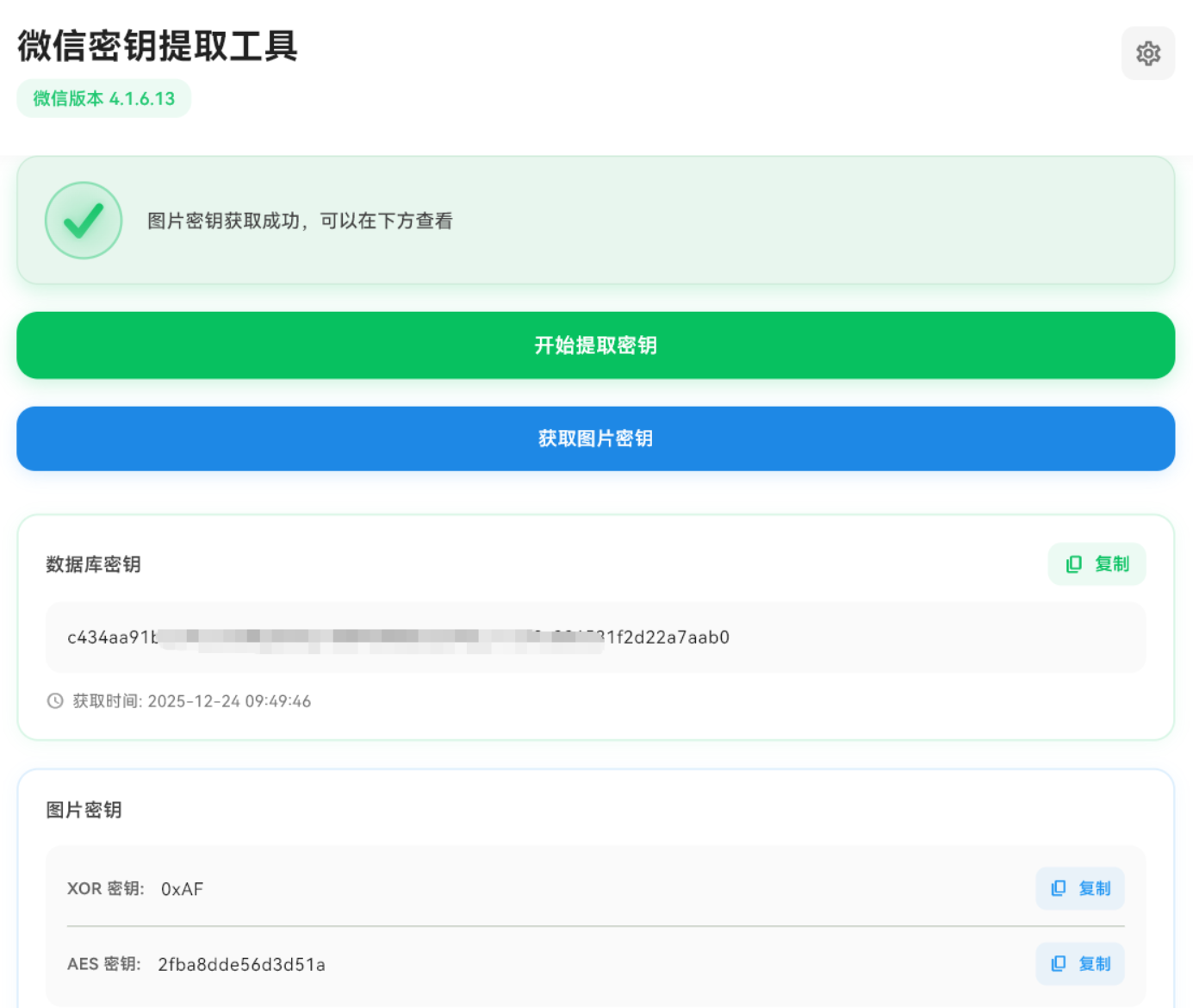Click the 获取时间 timestamp text
This screenshot has height=1008, width=1193.
191,701
